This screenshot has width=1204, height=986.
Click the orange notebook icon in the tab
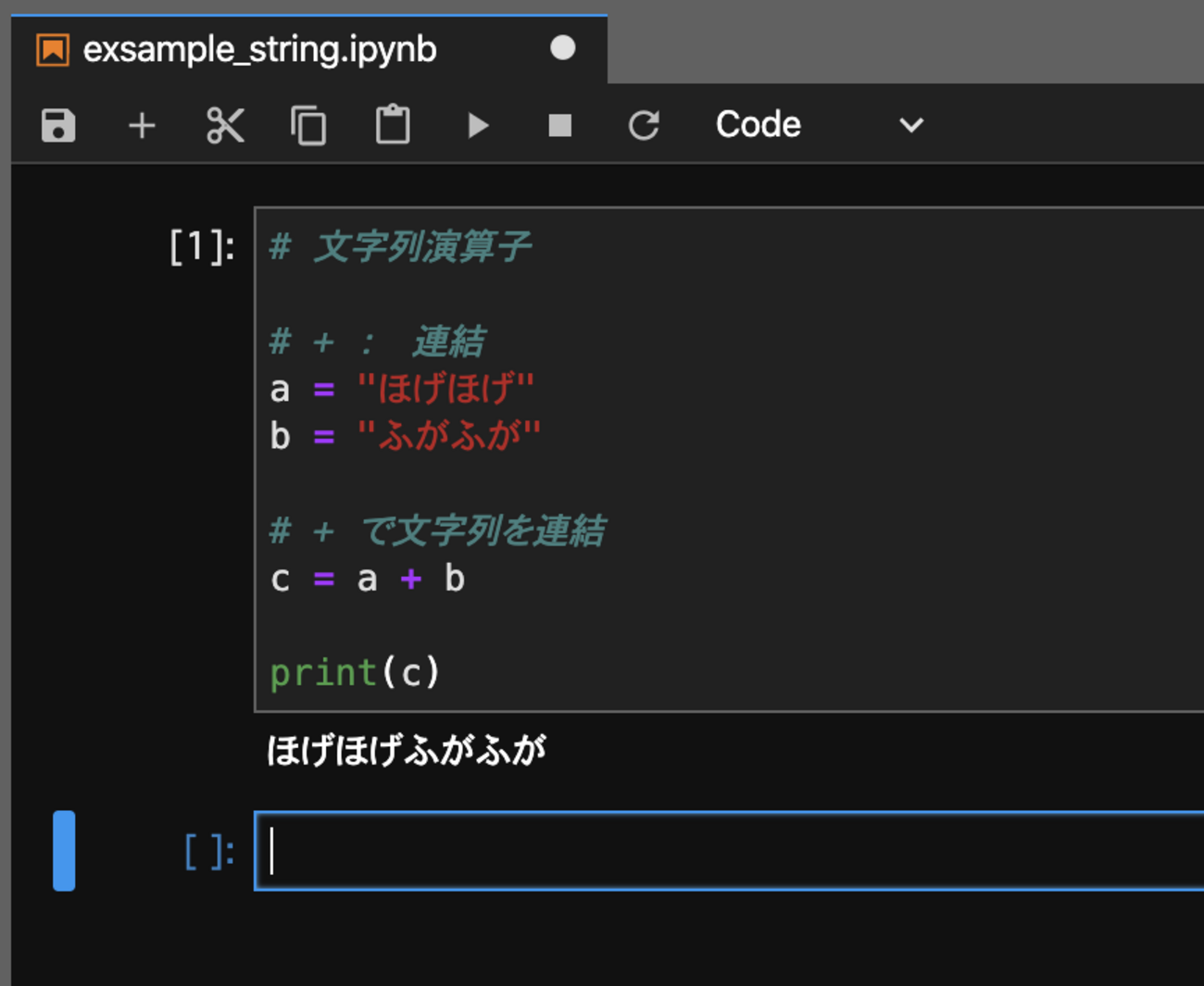click(x=53, y=50)
